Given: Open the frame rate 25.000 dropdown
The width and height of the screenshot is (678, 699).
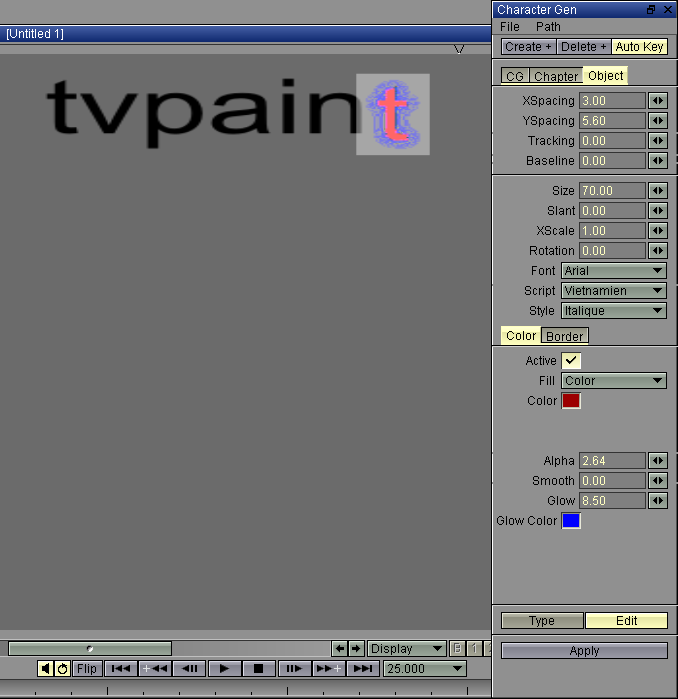Looking at the screenshot, I should click(x=425, y=669).
